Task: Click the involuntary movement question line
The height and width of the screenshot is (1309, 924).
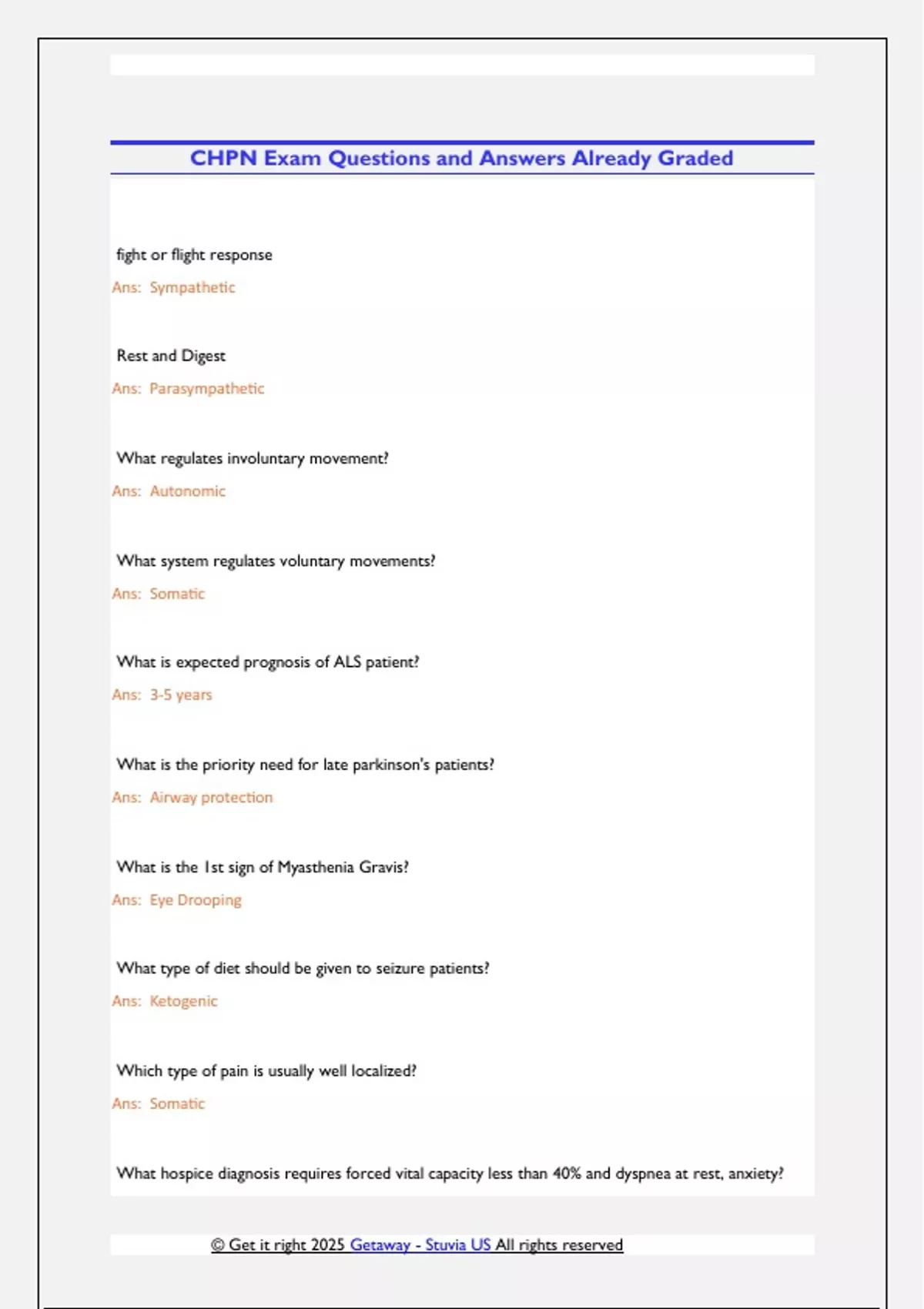Action: 253,459
